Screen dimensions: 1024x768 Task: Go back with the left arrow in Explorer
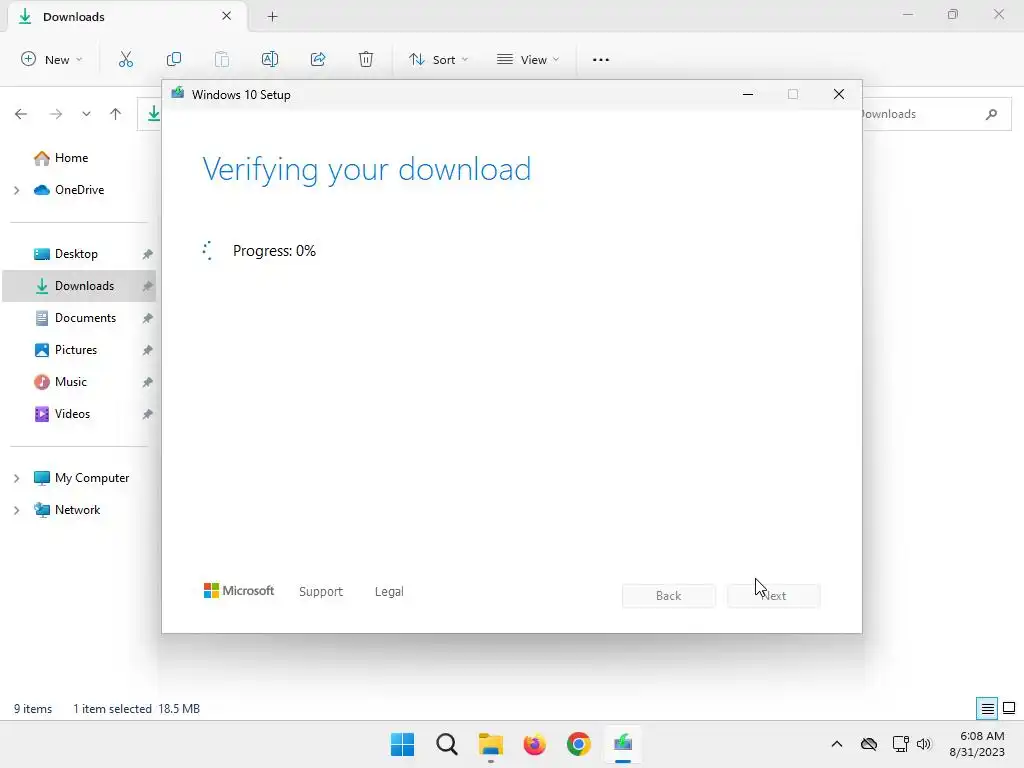click(21, 114)
